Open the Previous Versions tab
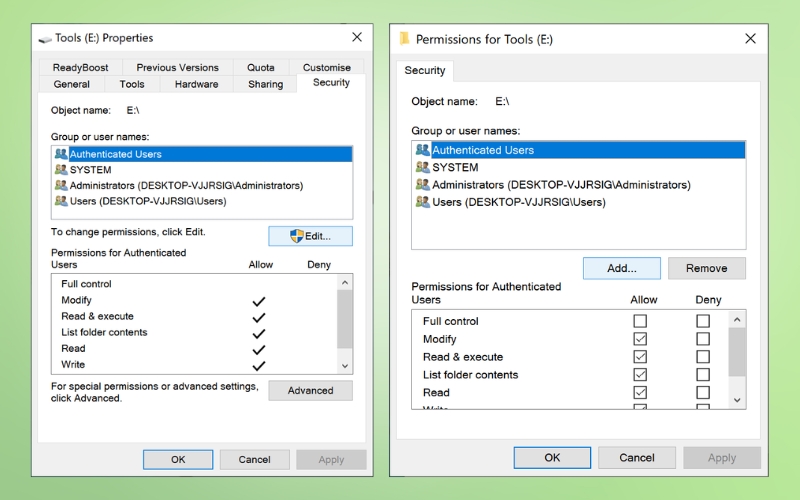This screenshot has height=500, width=800. click(176, 67)
